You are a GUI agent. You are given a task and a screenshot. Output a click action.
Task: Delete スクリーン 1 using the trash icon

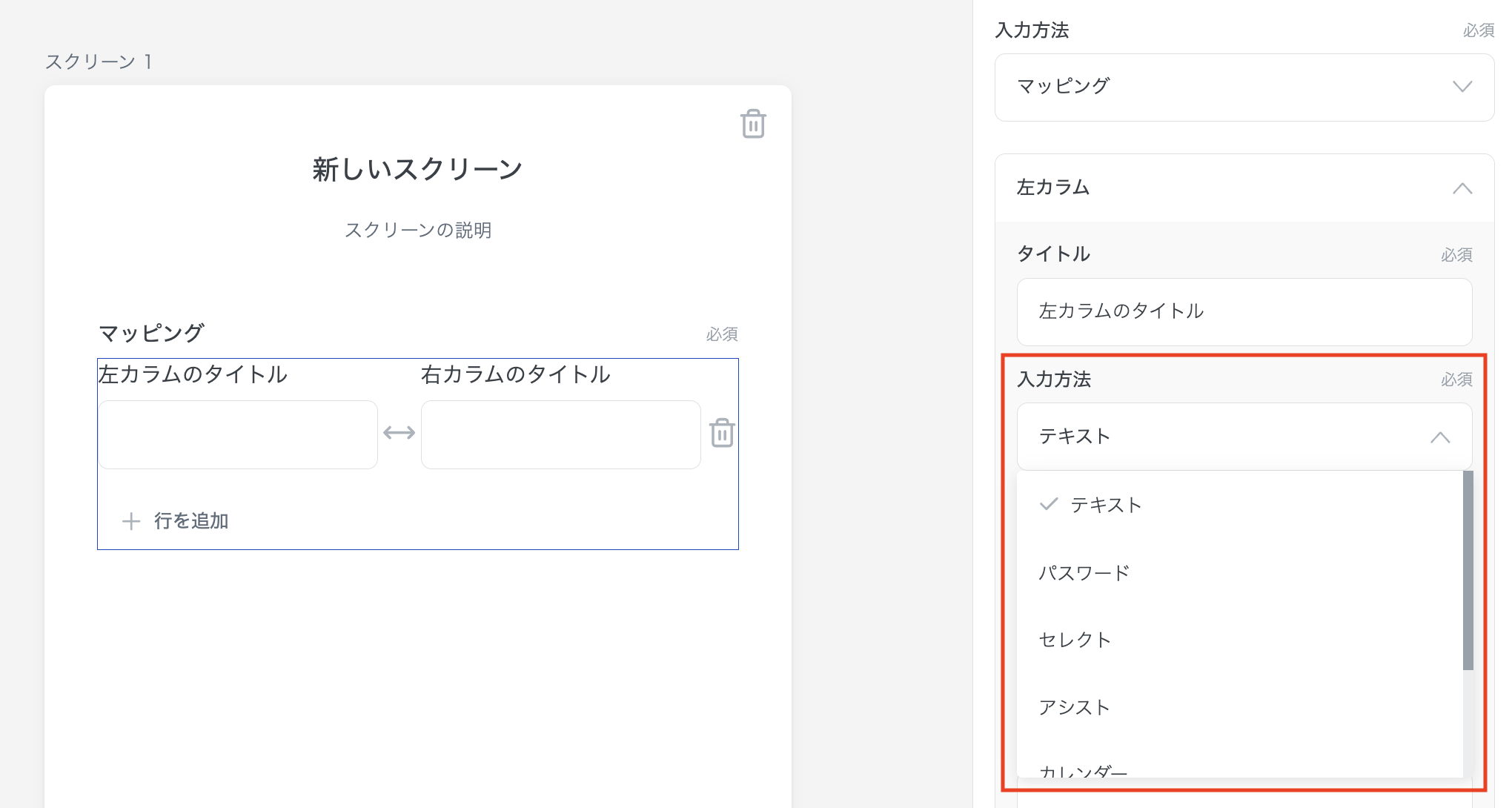point(752,125)
